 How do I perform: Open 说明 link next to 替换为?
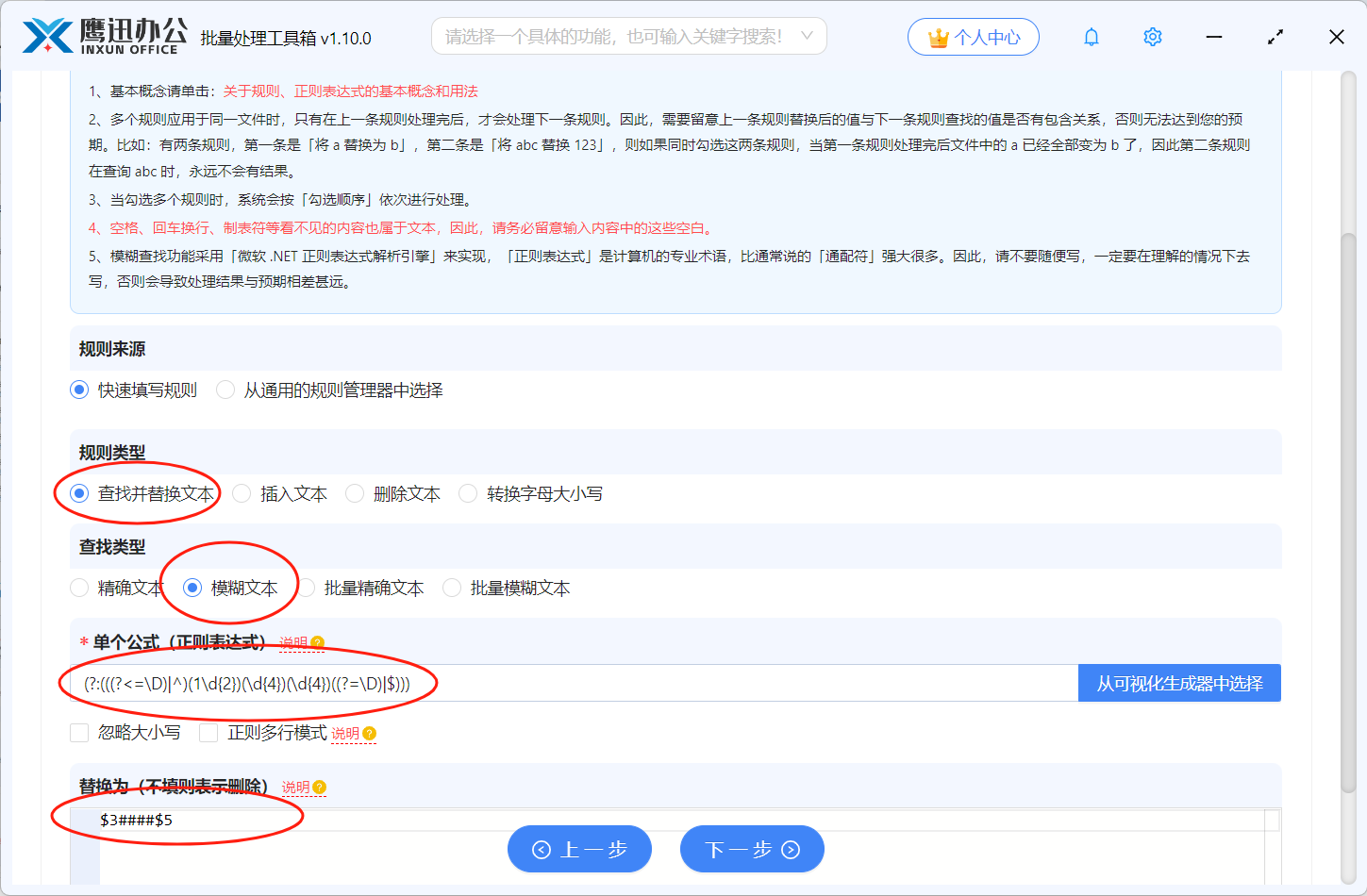pos(296,788)
